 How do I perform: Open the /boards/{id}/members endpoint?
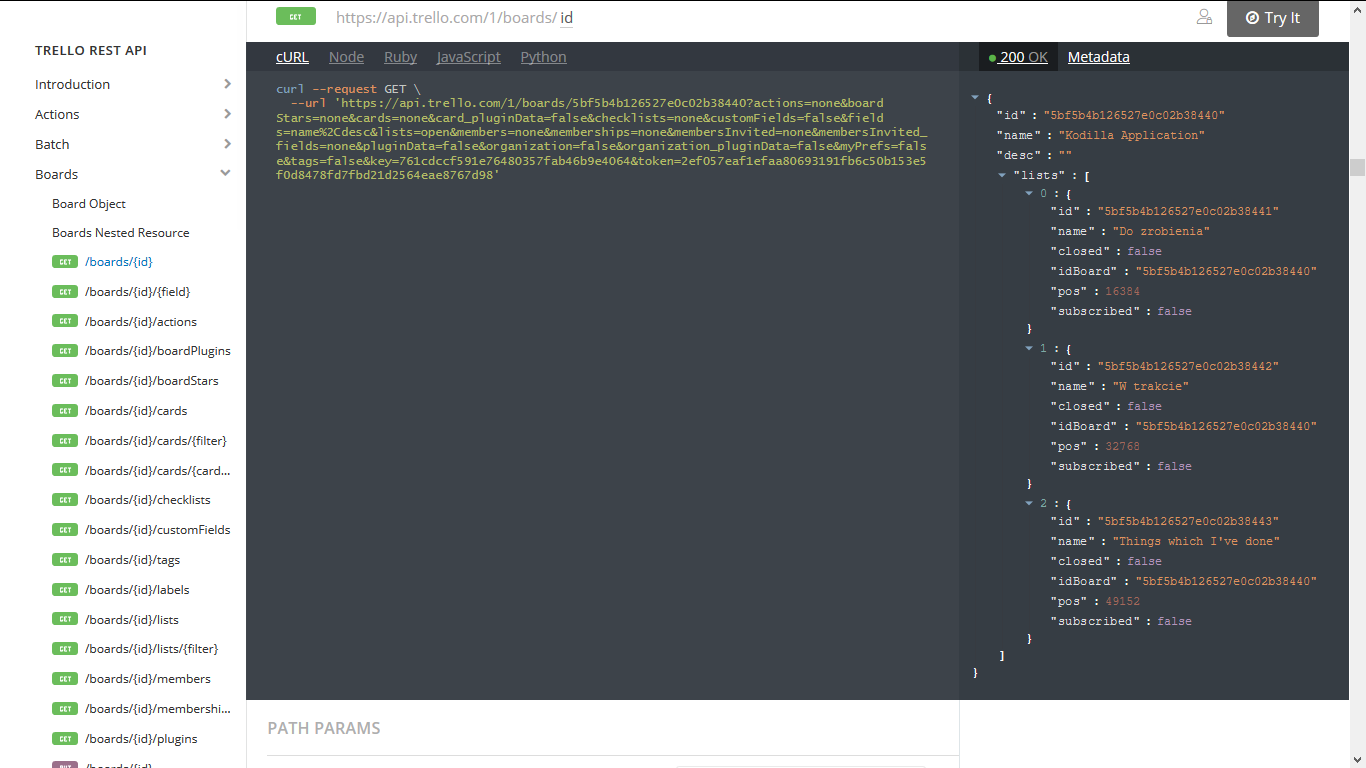click(x=148, y=679)
